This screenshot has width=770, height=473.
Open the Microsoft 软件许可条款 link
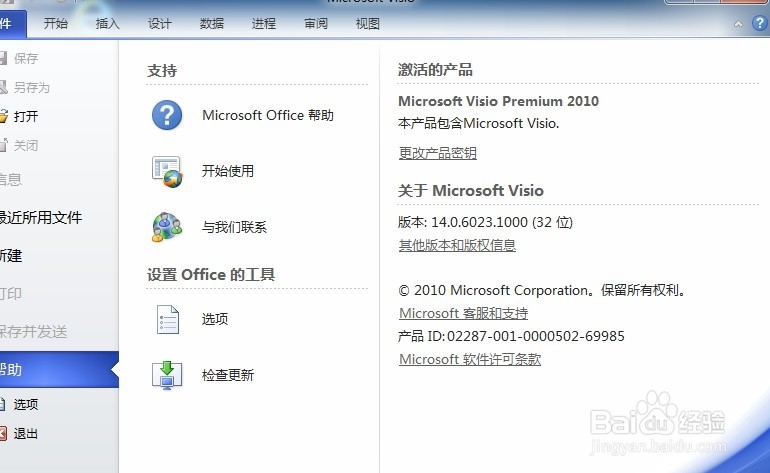pos(470,360)
